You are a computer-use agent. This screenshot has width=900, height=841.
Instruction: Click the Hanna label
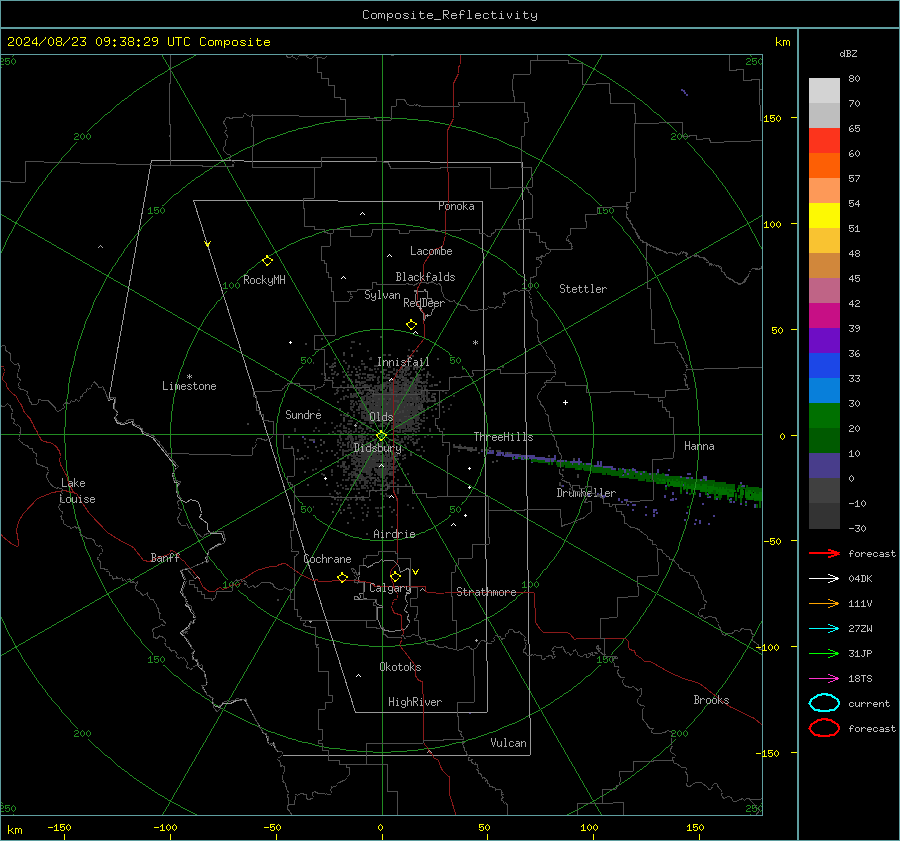point(699,446)
